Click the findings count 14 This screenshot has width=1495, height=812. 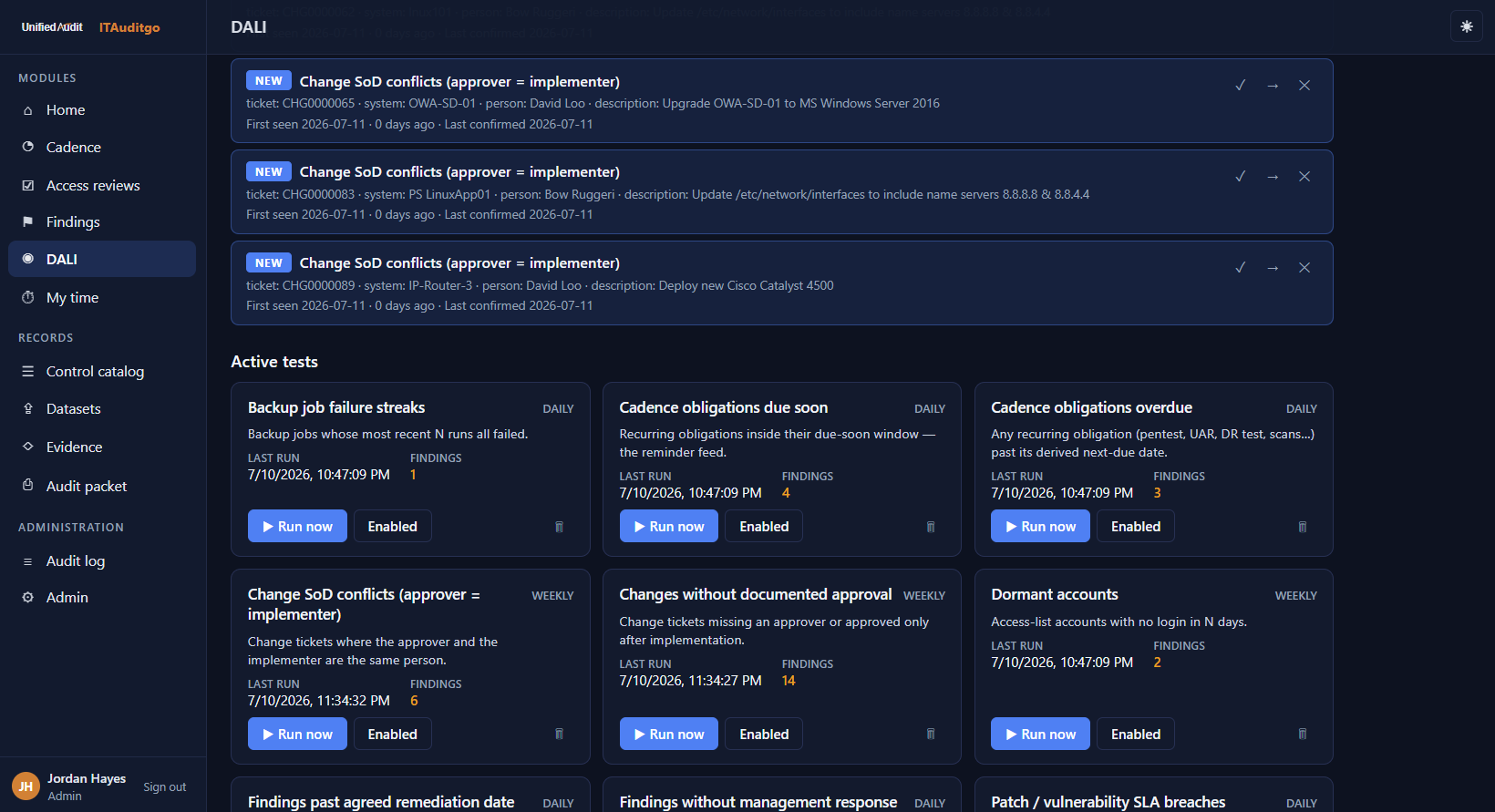(789, 681)
